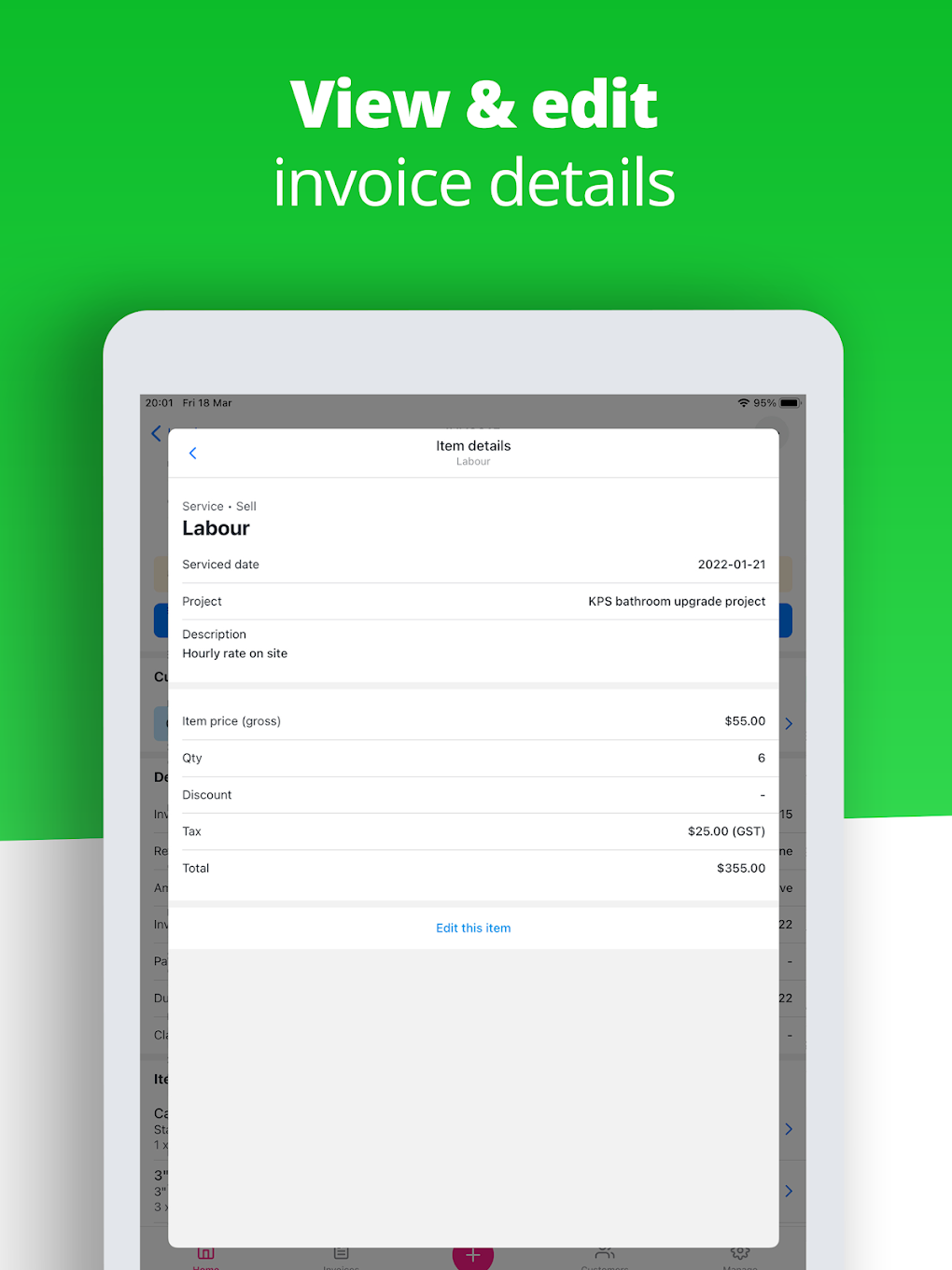Tap the back chevron on the Item details sheet
Screen dimensions: 952x1270
coord(192,453)
